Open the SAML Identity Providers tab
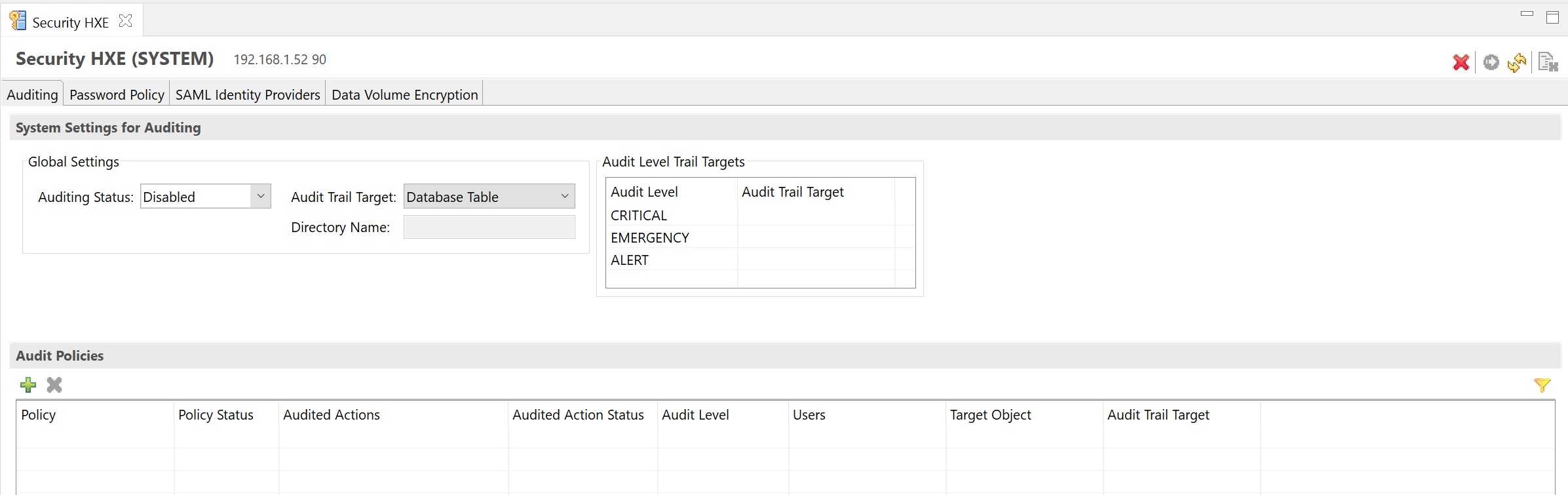 click(248, 95)
